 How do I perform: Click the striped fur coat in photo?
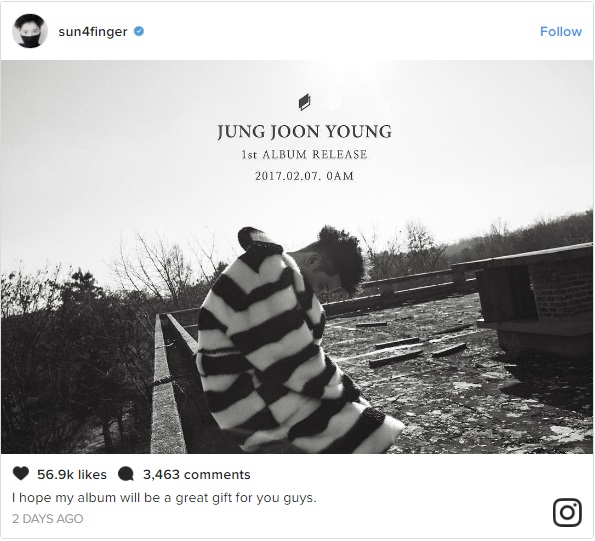288,349
